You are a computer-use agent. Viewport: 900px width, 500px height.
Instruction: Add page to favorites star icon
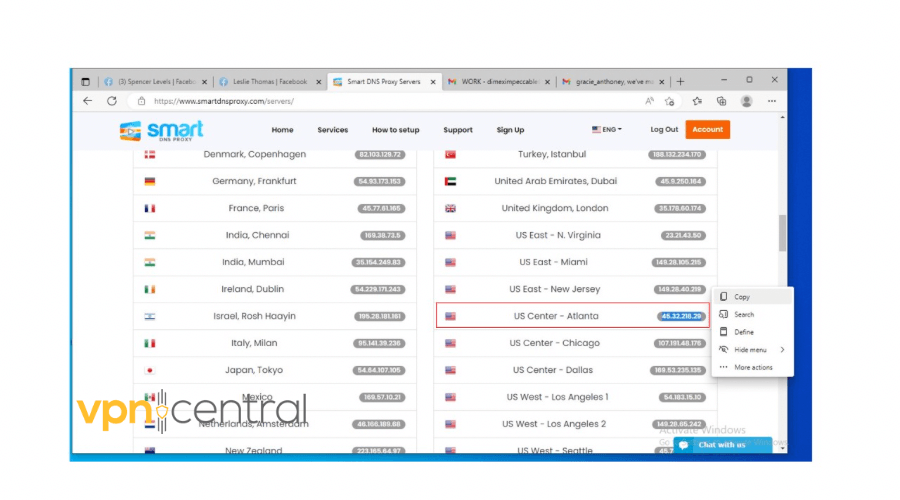pyautogui.click(x=670, y=101)
